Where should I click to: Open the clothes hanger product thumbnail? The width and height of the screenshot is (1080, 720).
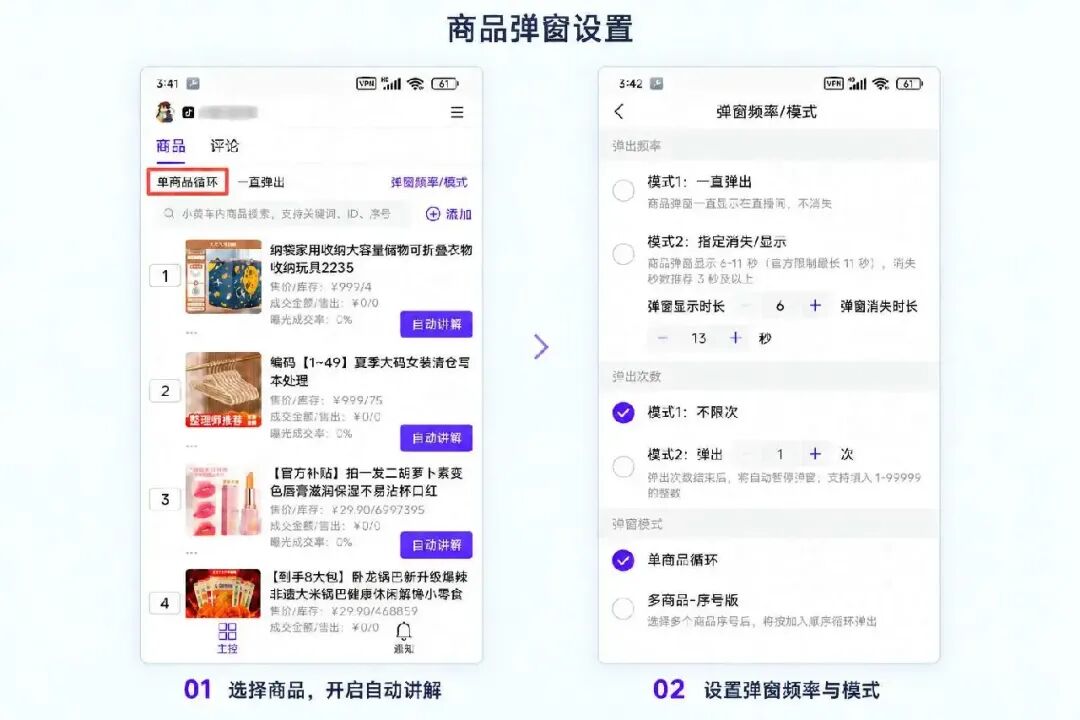[223, 390]
